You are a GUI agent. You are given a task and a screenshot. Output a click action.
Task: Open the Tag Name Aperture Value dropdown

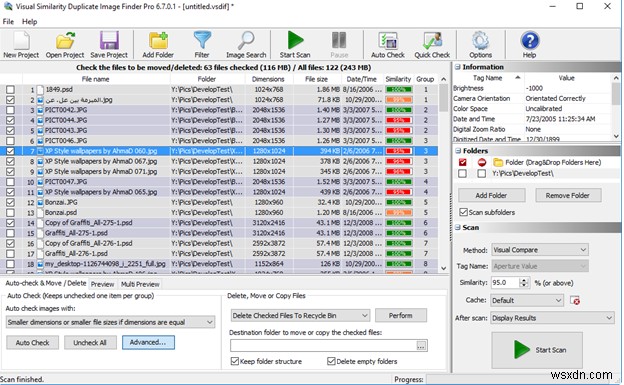540,266
